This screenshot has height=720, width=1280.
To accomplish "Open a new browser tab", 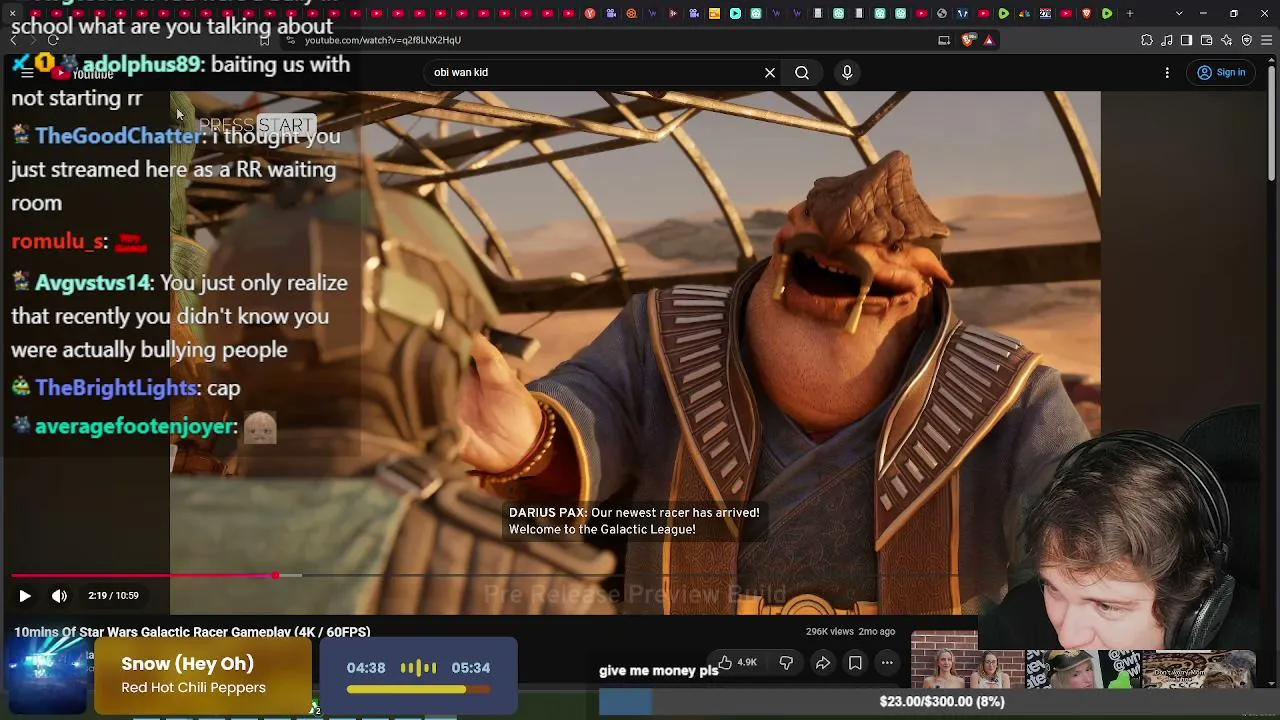I will click(x=1130, y=13).
